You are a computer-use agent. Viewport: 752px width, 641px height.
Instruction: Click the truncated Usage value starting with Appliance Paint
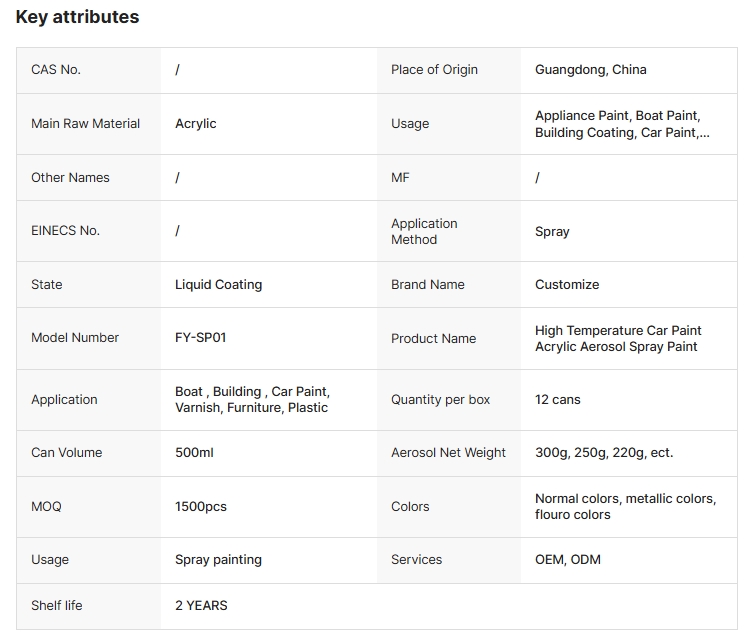pyautogui.click(x=622, y=124)
